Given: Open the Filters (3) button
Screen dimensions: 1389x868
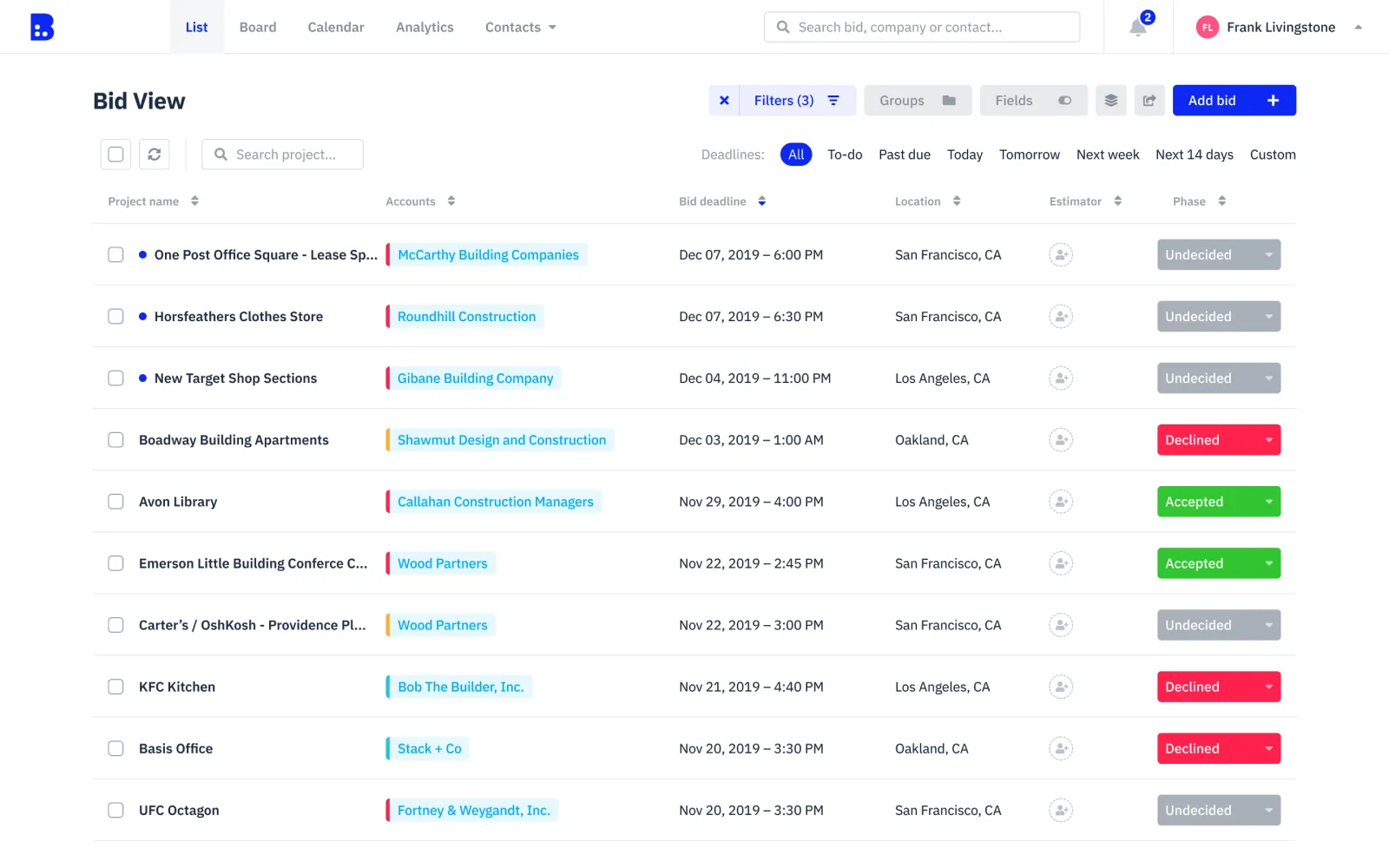Looking at the screenshot, I should pyautogui.click(x=798, y=101).
